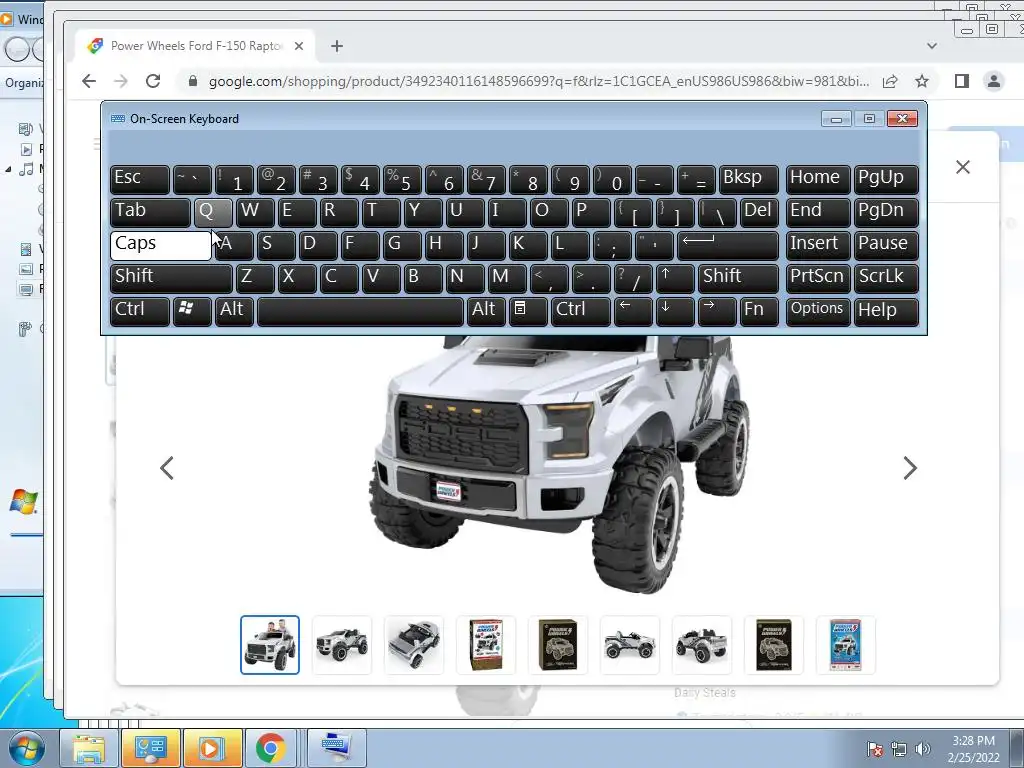Click the Home key
The height and width of the screenshot is (768, 1024).
[x=818, y=180]
